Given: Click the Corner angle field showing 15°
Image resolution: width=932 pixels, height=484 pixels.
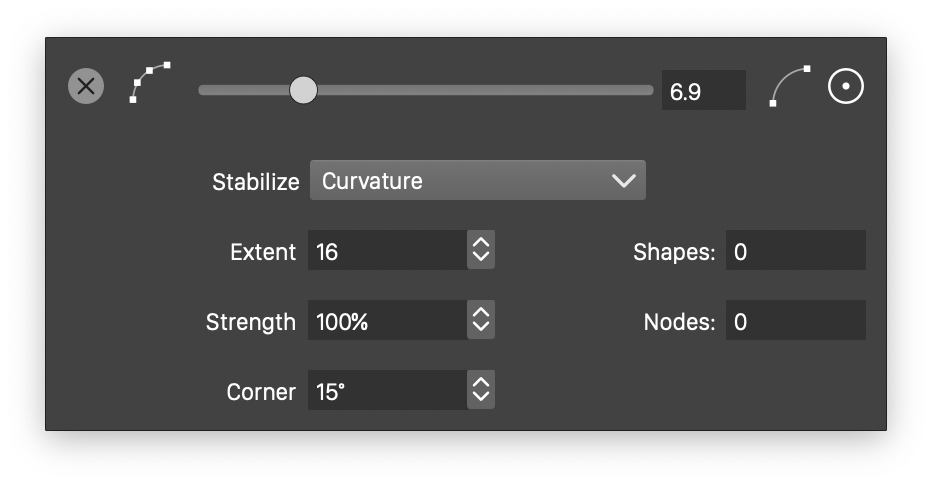Looking at the screenshot, I should [386, 391].
